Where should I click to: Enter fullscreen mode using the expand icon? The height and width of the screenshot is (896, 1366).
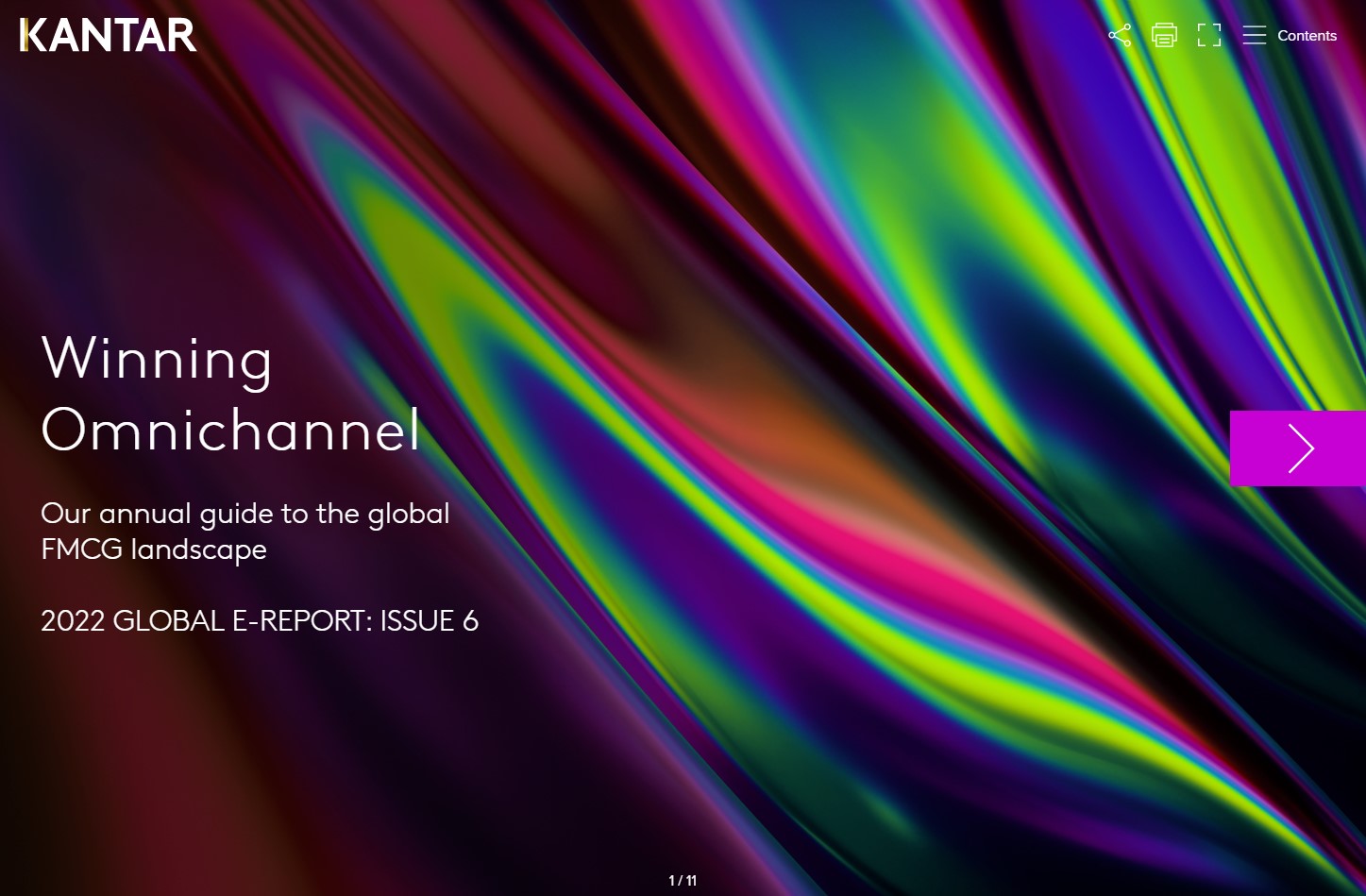1208,35
